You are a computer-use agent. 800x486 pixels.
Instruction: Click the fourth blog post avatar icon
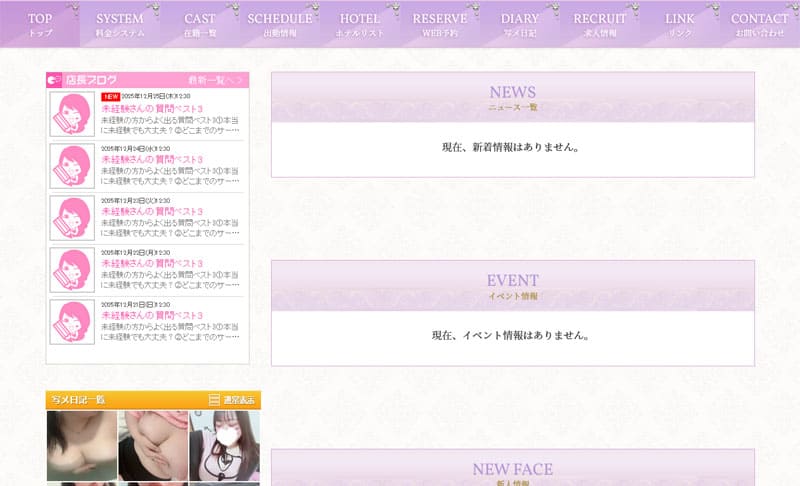click(72, 270)
